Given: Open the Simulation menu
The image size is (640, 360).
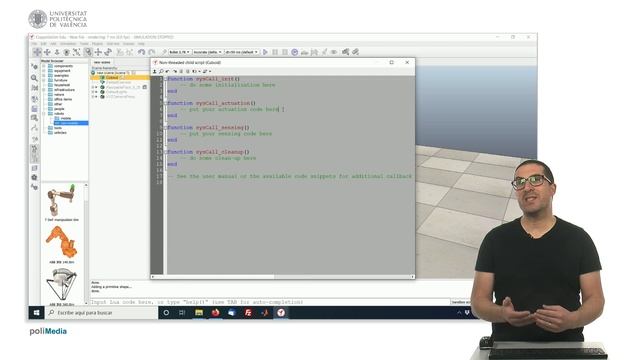Looking at the screenshot, I should (x=68, y=44).
